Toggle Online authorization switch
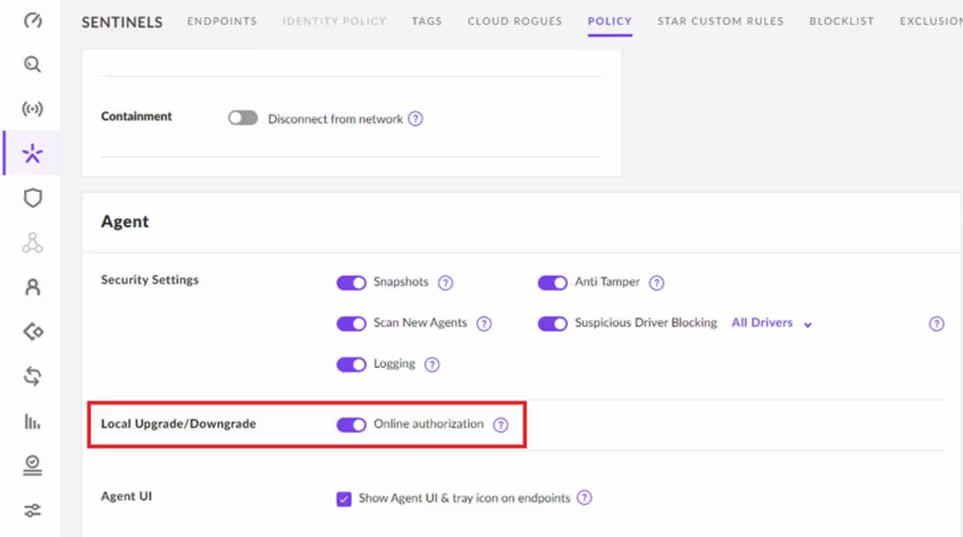Screen dimensions: 963x537 pos(351,425)
